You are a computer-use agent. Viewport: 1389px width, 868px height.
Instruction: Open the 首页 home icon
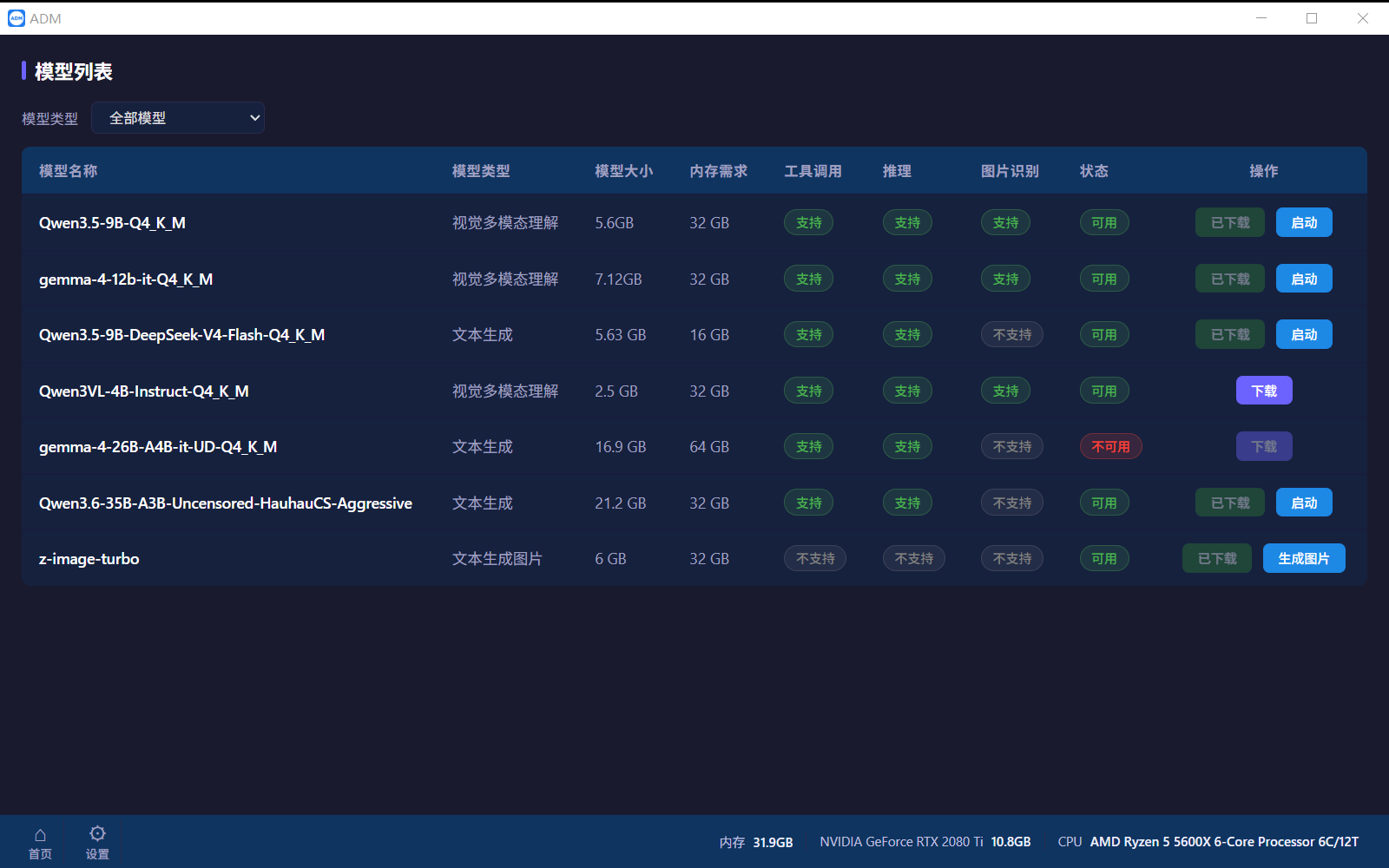[40, 843]
